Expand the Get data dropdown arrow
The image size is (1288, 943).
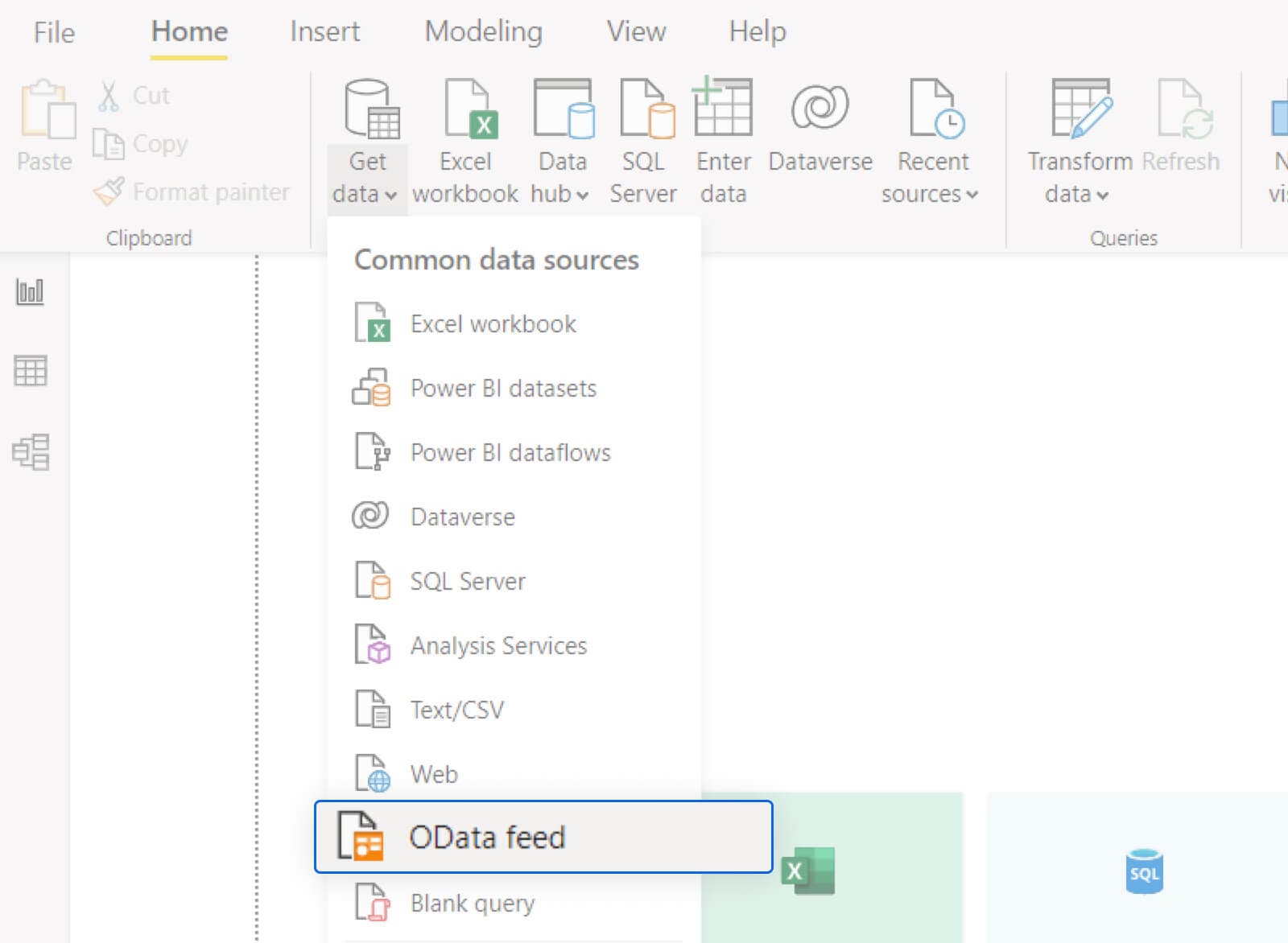click(x=391, y=196)
